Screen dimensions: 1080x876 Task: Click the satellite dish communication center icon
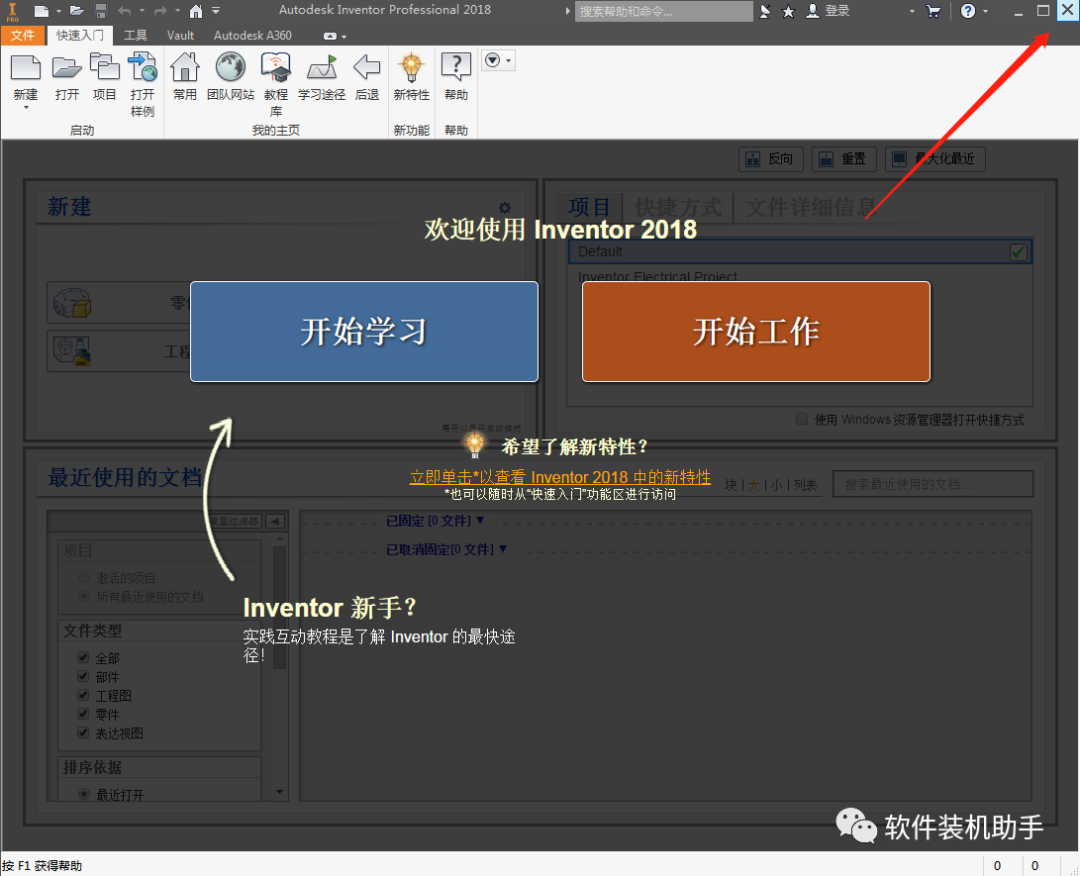point(765,11)
